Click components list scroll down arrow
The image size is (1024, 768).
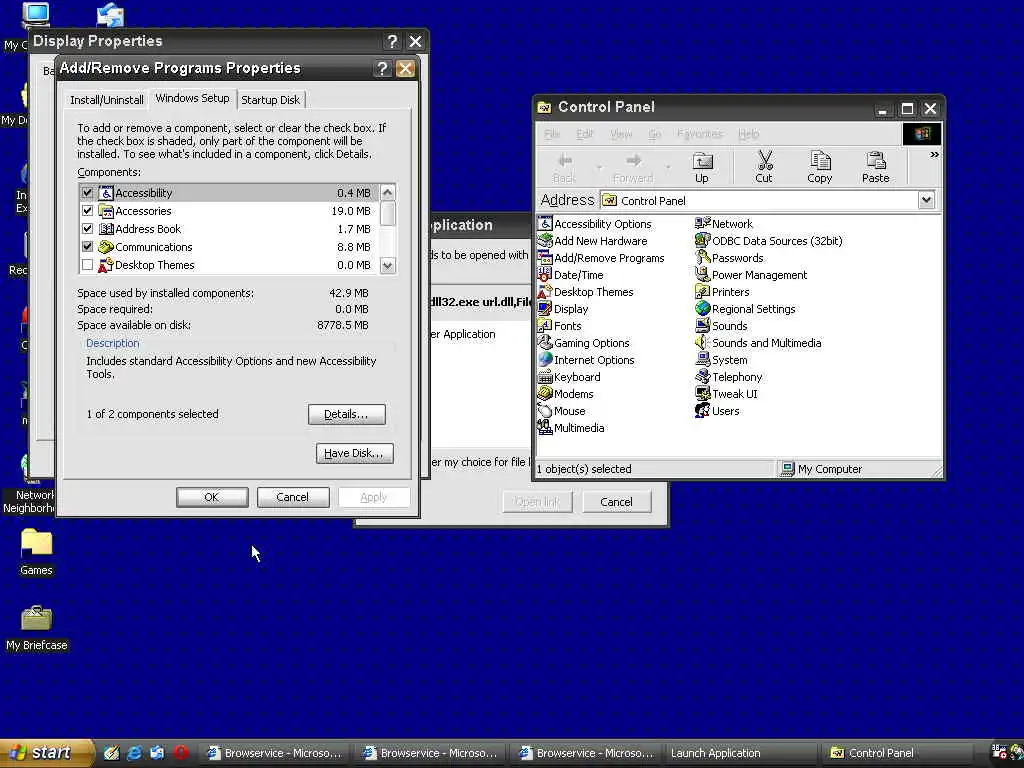coord(387,265)
